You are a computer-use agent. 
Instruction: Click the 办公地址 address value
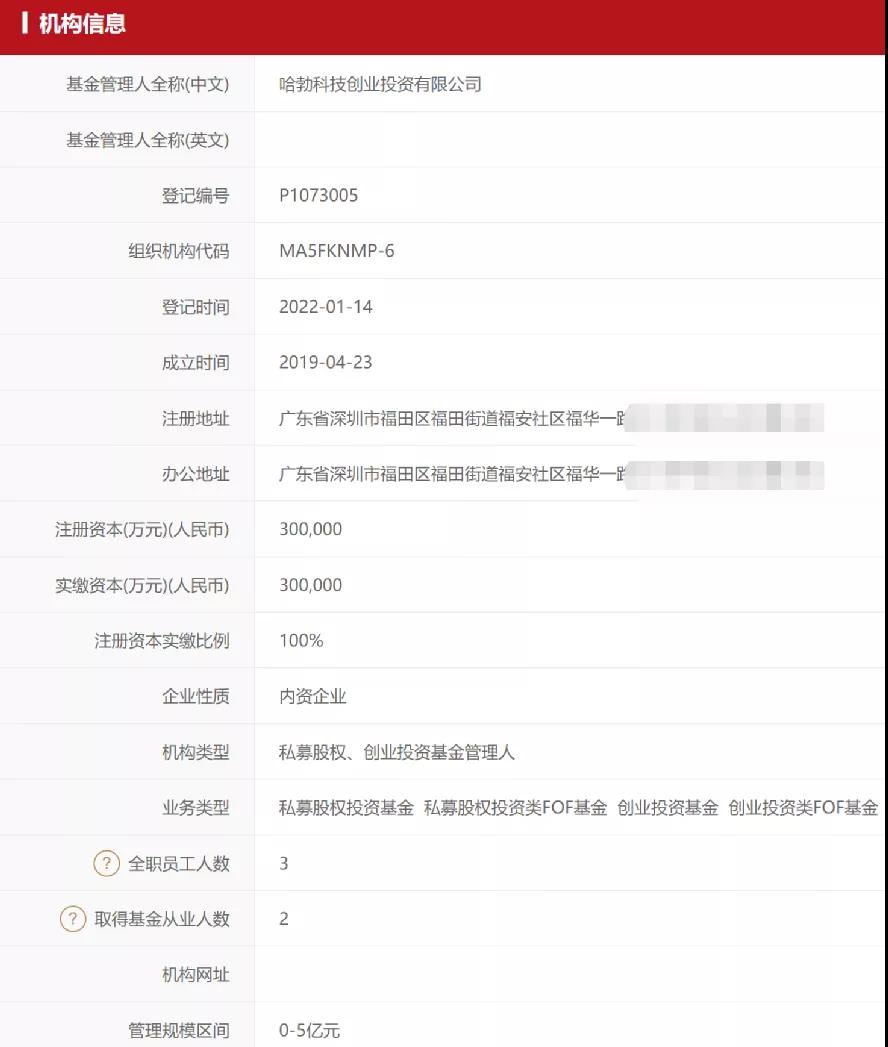(x=551, y=474)
